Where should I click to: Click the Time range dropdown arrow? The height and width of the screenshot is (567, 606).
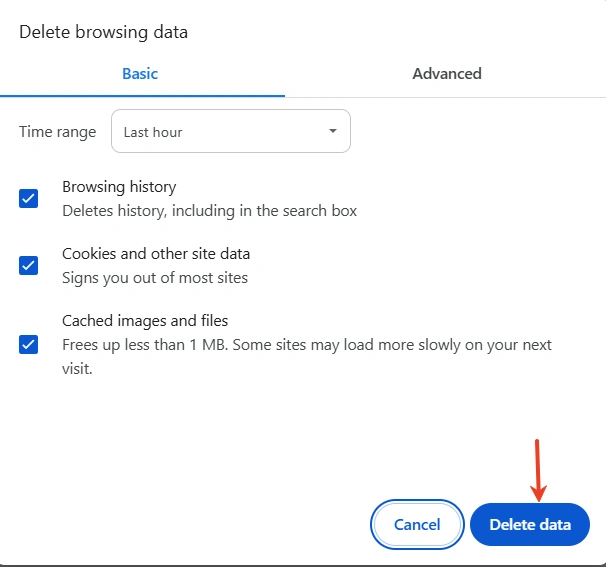[x=333, y=132]
